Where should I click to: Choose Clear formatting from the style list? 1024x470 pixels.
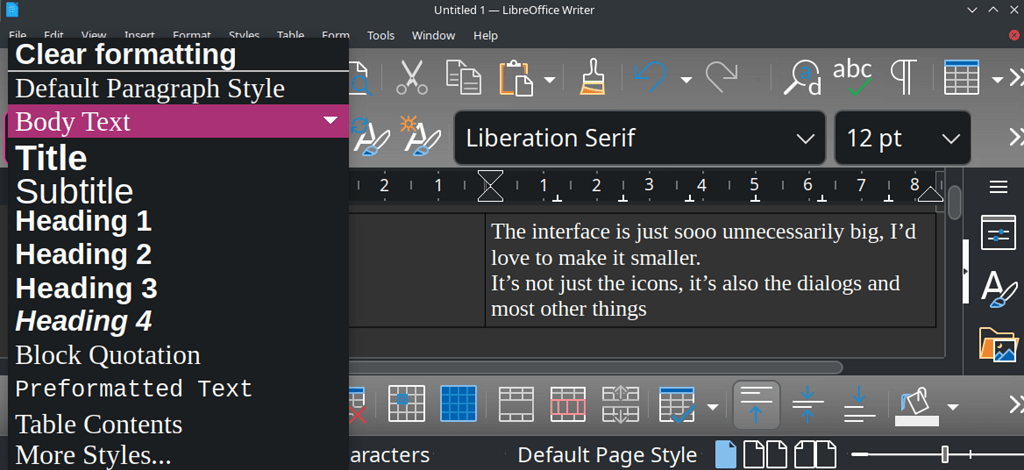pyautogui.click(x=178, y=54)
